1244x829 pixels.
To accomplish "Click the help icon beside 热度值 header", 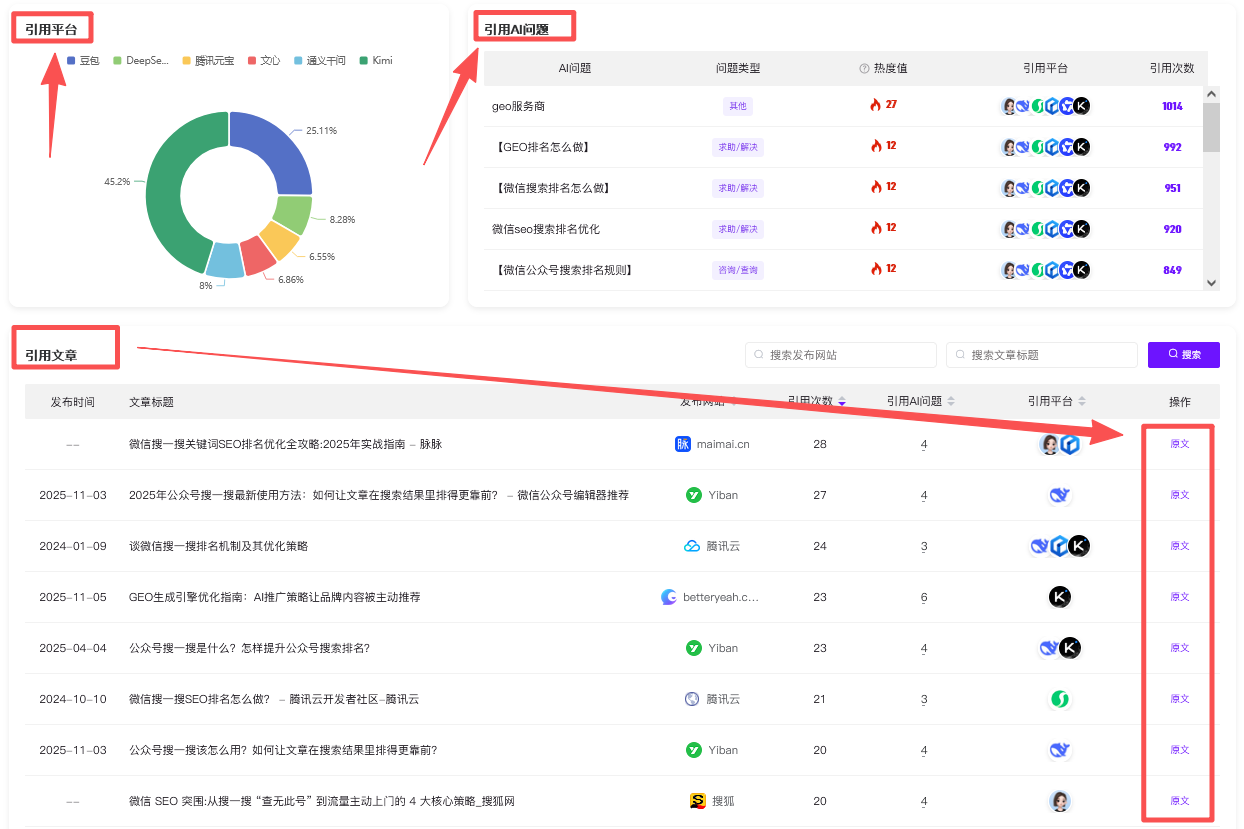I will pyautogui.click(x=864, y=69).
